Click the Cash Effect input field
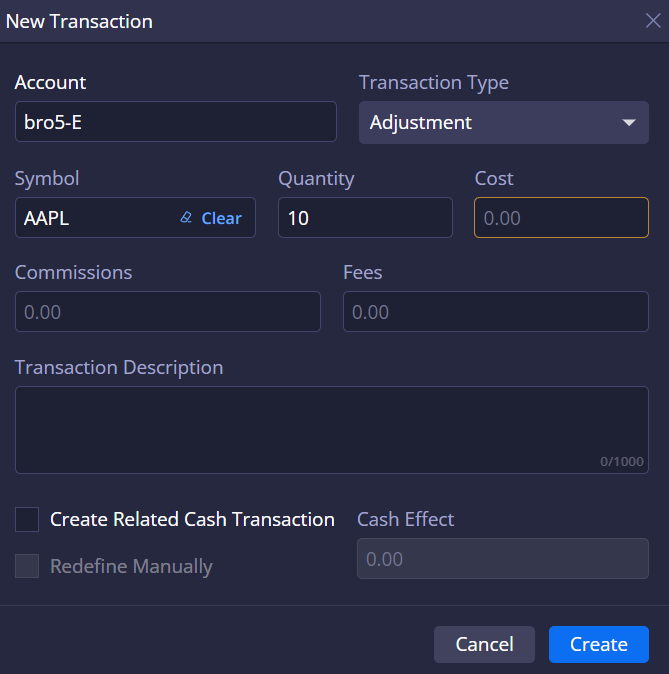 tap(502, 559)
